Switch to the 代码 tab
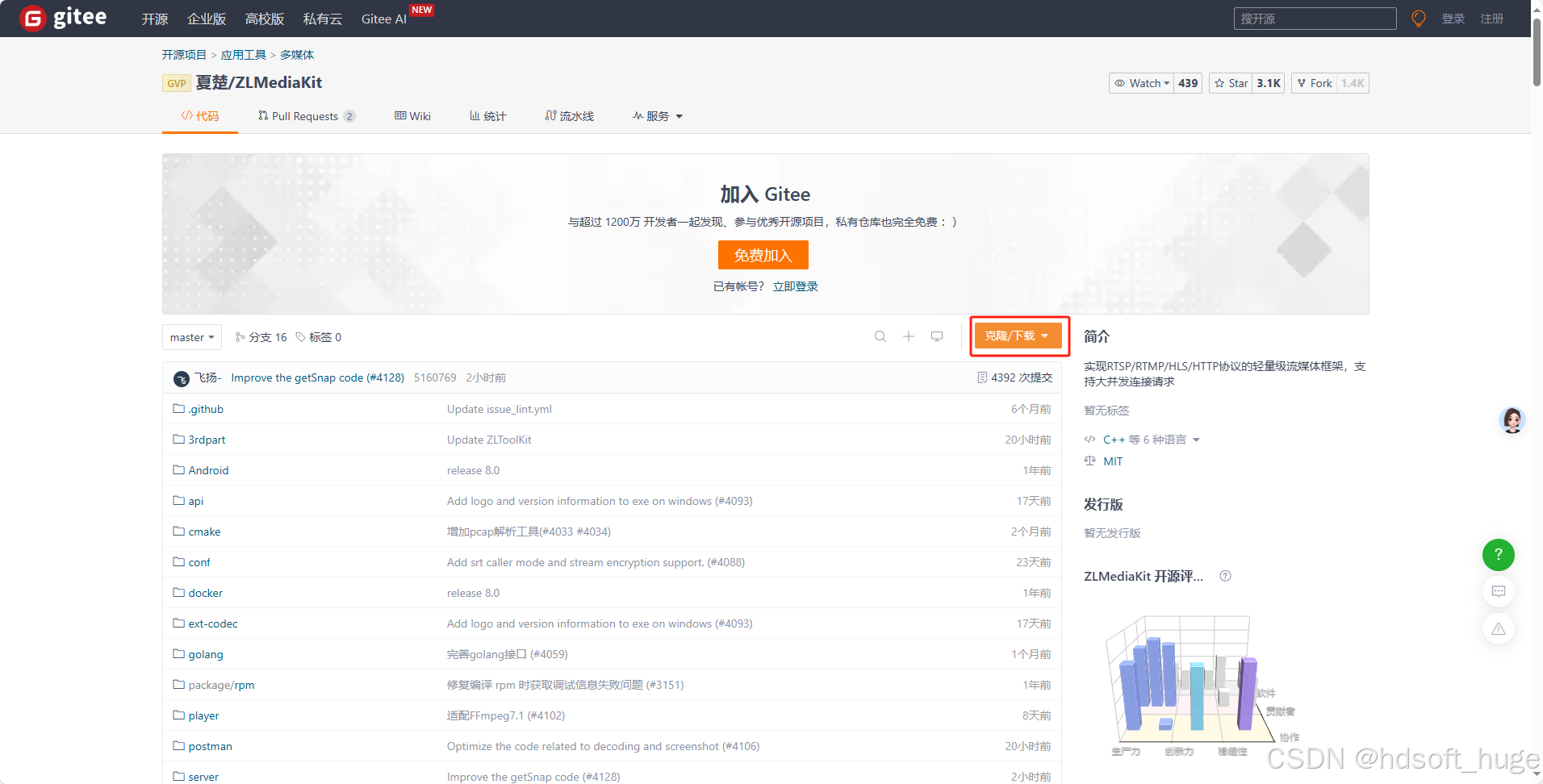 pyautogui.click(x=200, y=116)
